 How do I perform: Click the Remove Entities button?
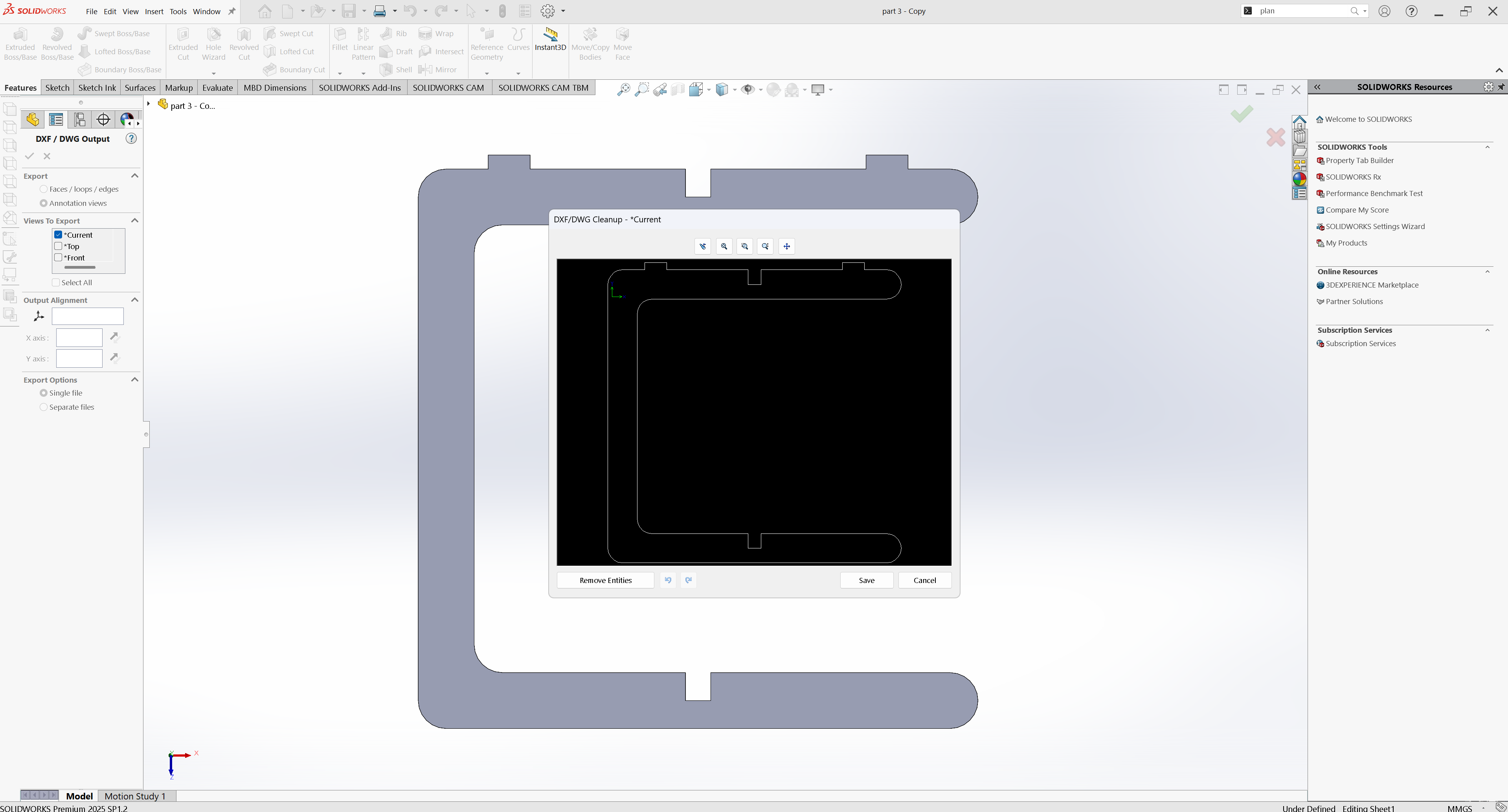605,580
